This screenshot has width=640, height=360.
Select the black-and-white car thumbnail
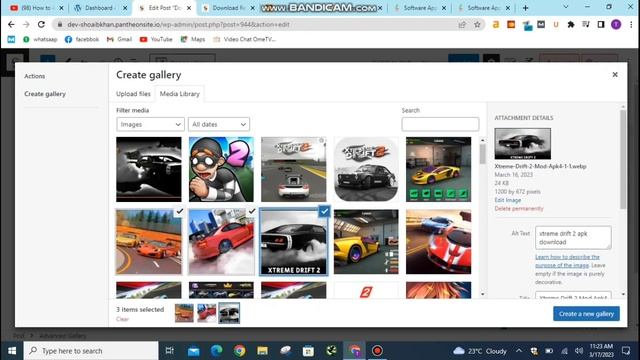point(149,169)
